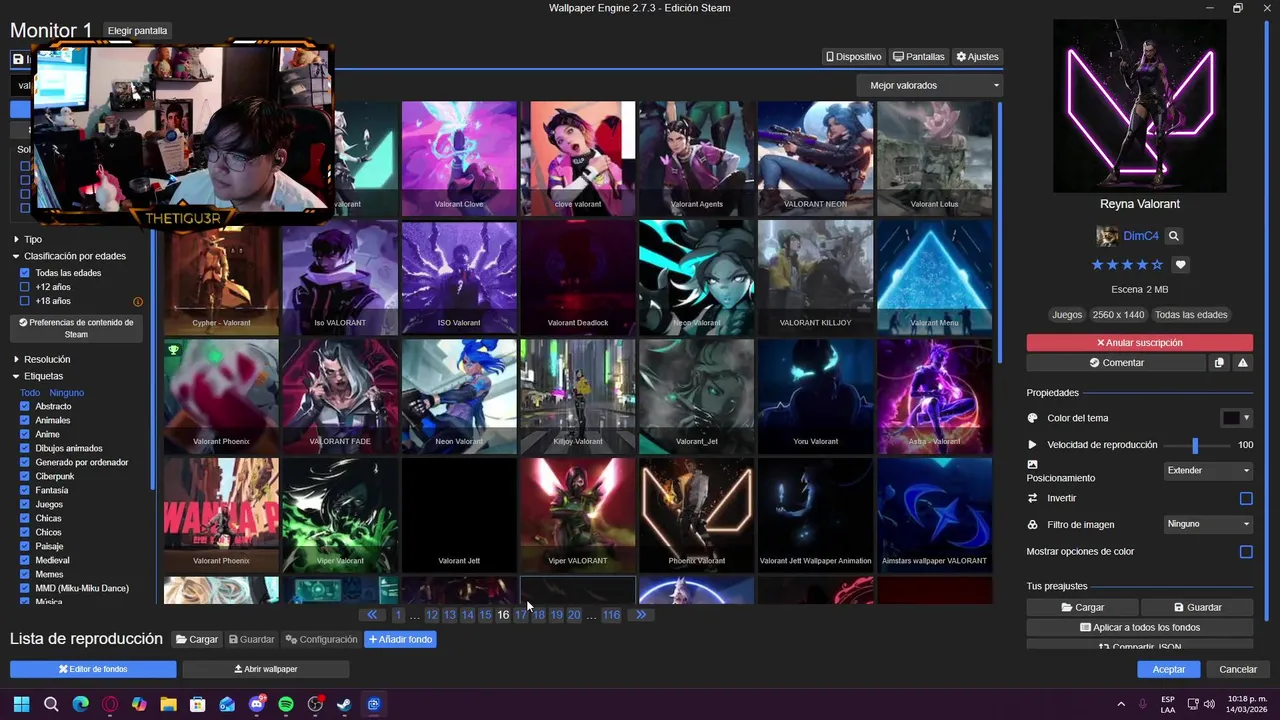
Task: Search for the author DimC4's wallpapers
Action: point(1174,236)
